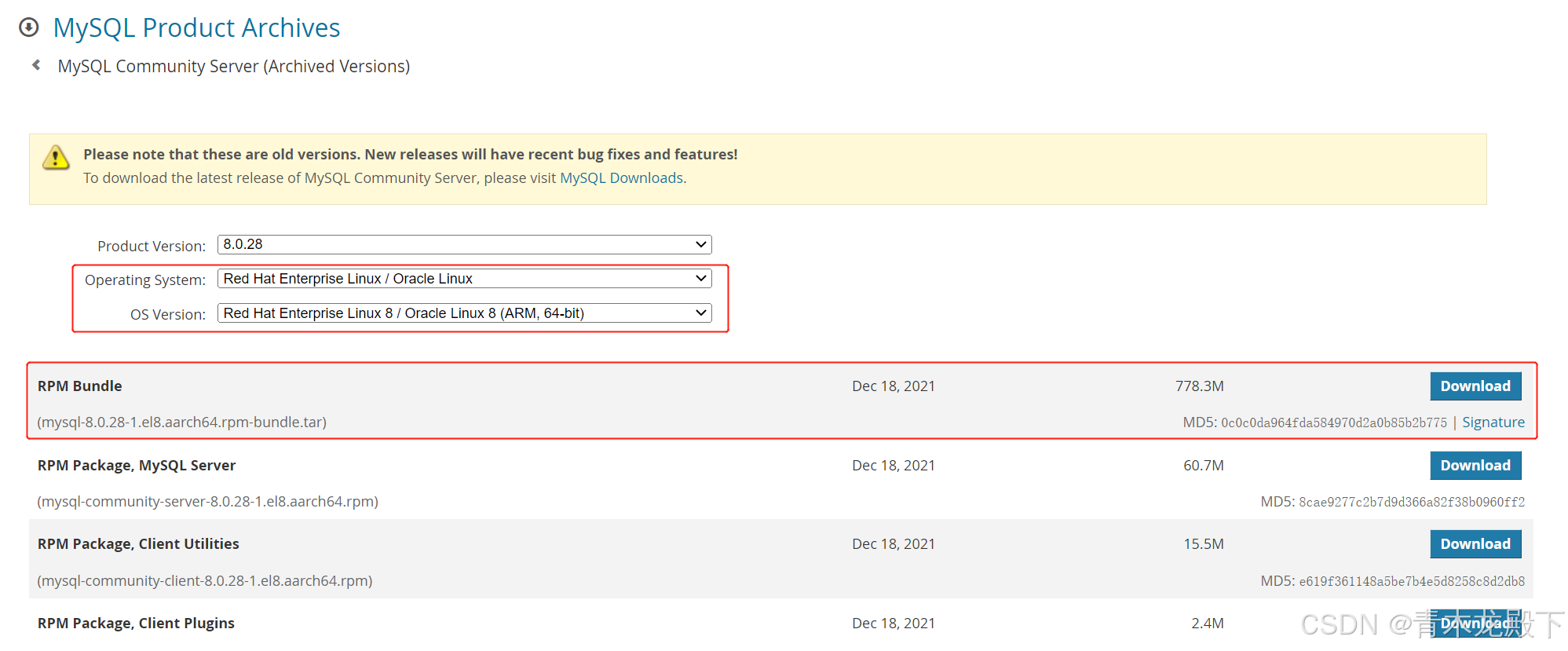Screen dimensions: 1568x651
Task: Download RPM Package, MySQL Server
Action: 1475,466
